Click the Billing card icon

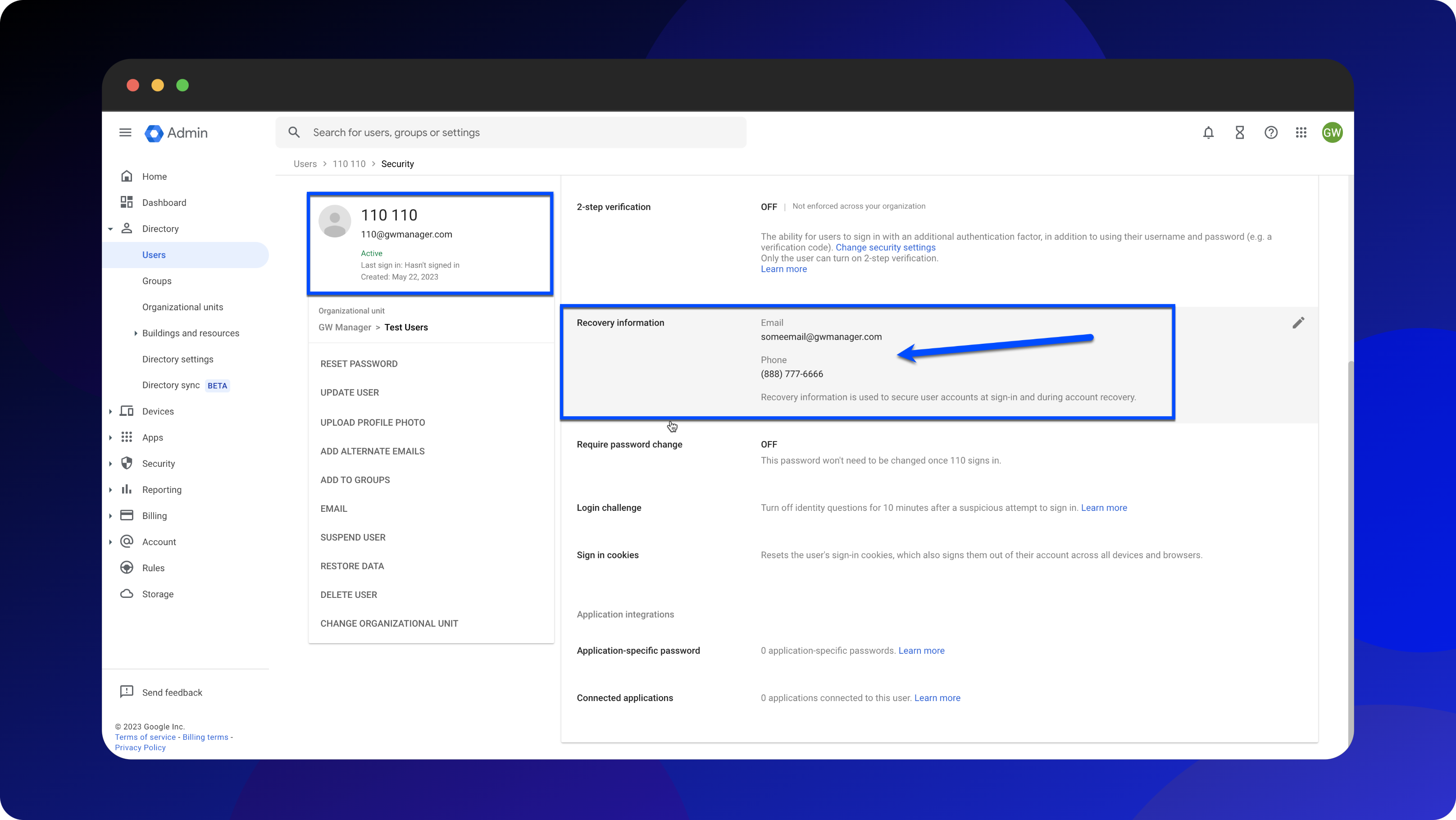tap(127, 515)
